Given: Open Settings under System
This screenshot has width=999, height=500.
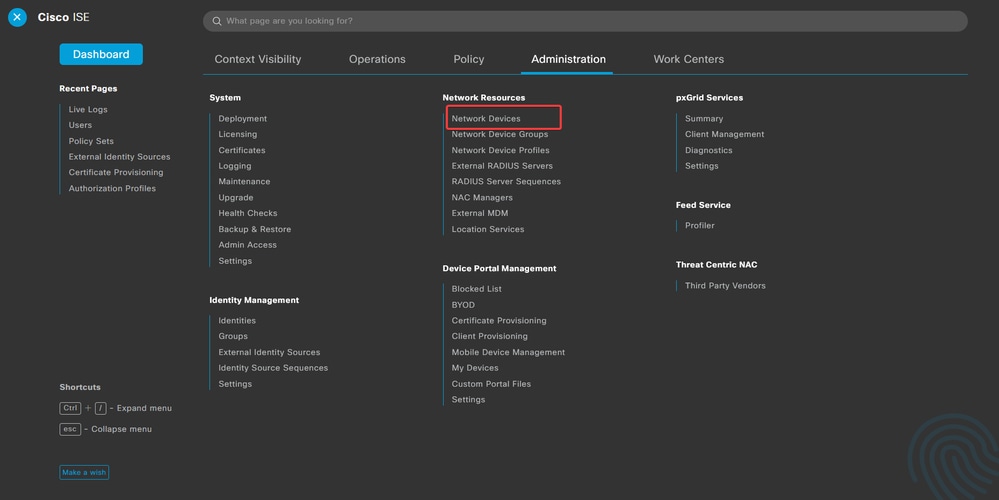Looking at the screenshot, I should (x=235, y=261).
